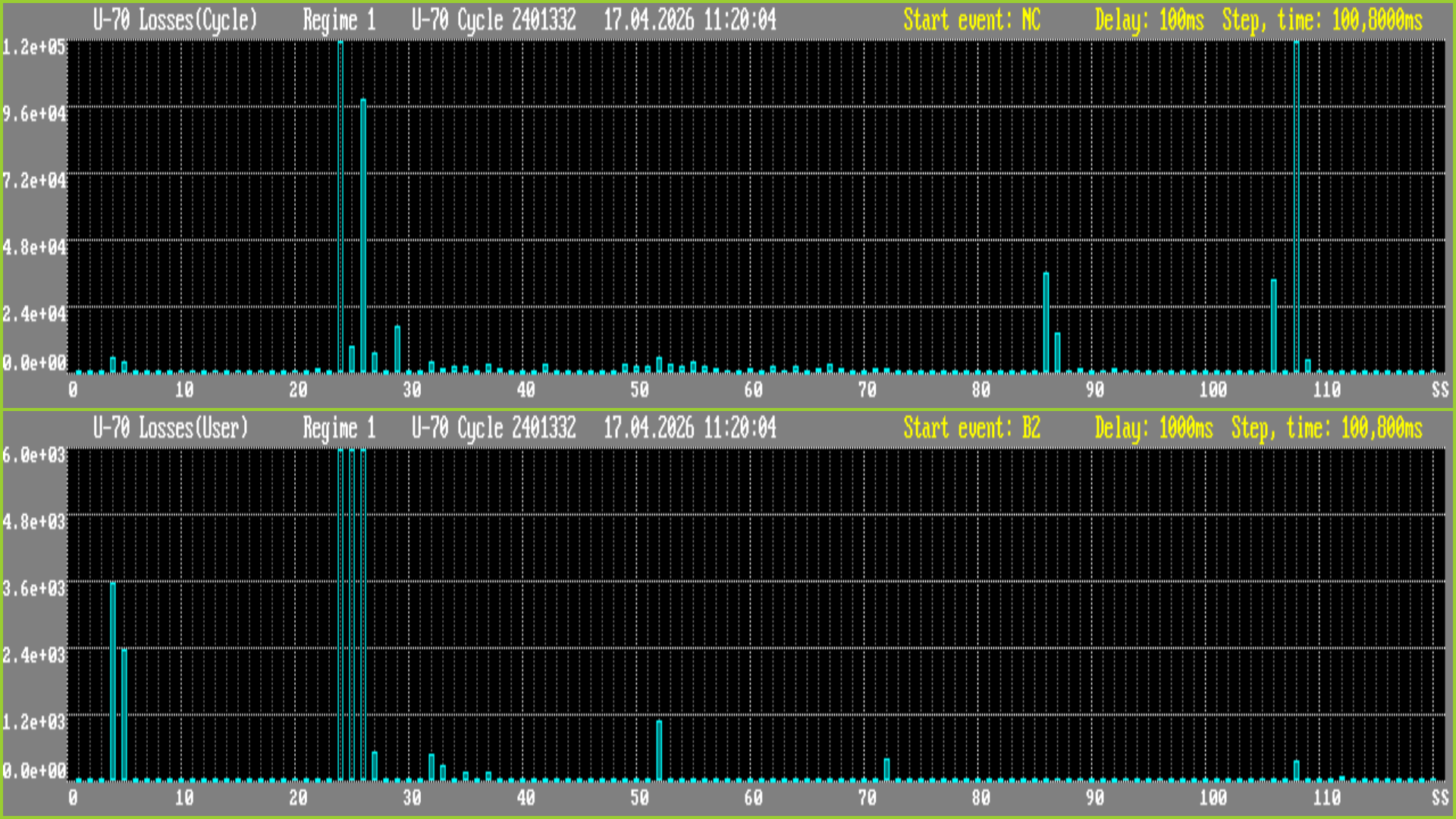Click User chart small bar near tick 108
Screen dimensions: 1456x819
click(1297, 770)
